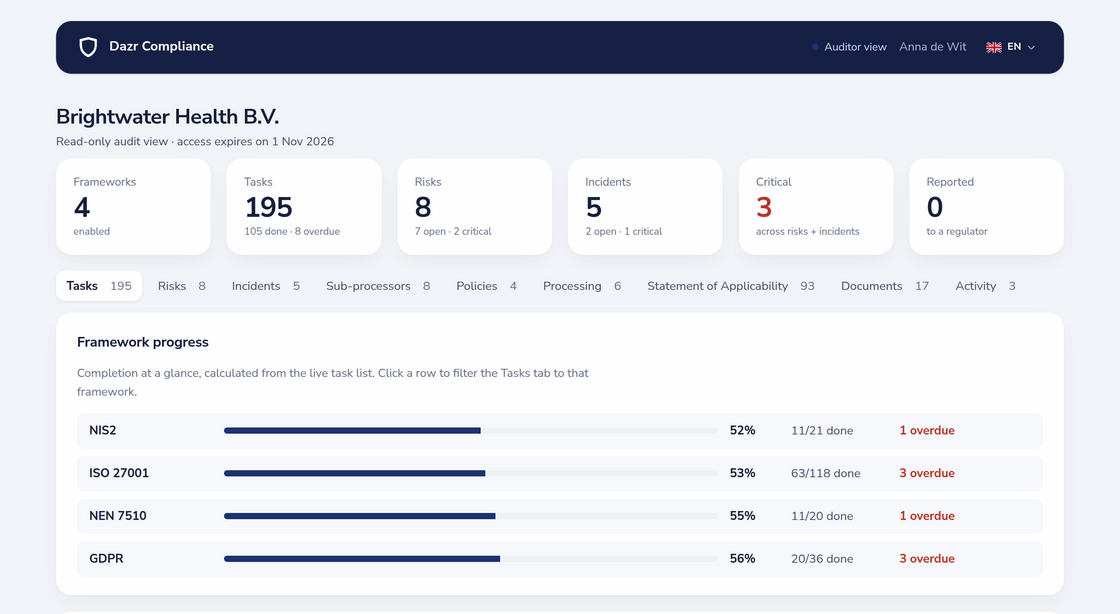The width and height of the screenshot is (1120, 614).
Task: Click the GDPR progress bar
Action: pos(471,559)
